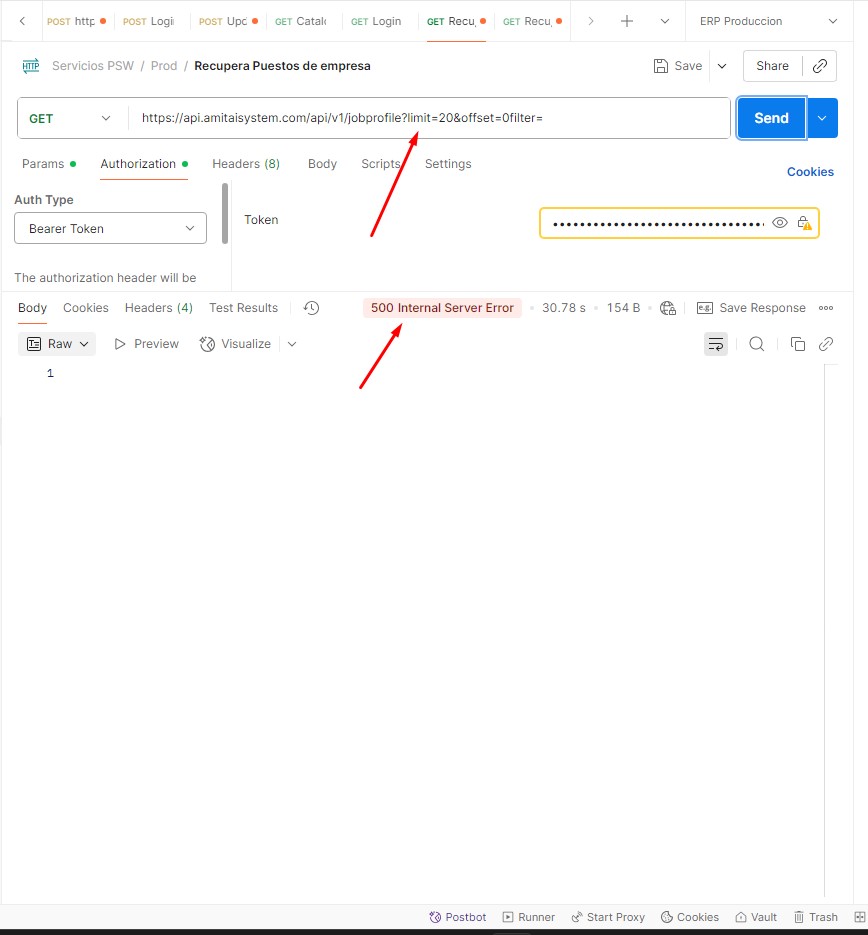The height and width of the screenshot is (935, 868).
Task: Open Trash in the bottom bar
Action: click(x=815, y=917)
